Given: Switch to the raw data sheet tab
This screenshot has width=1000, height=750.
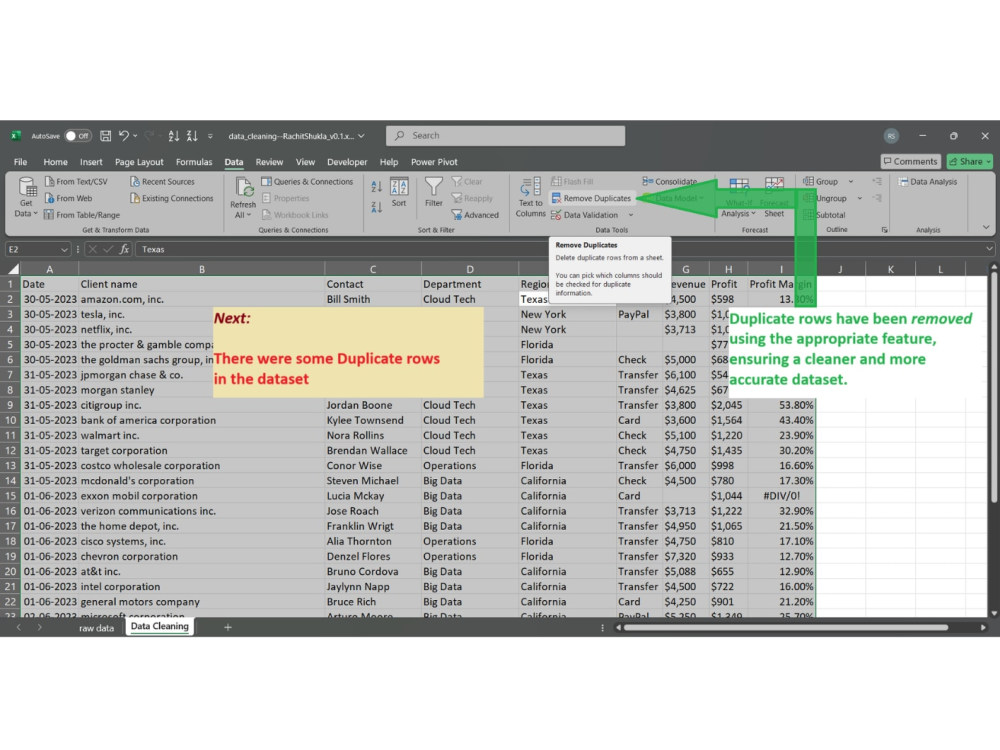Looking at the screenshot, I should (96, 628).
